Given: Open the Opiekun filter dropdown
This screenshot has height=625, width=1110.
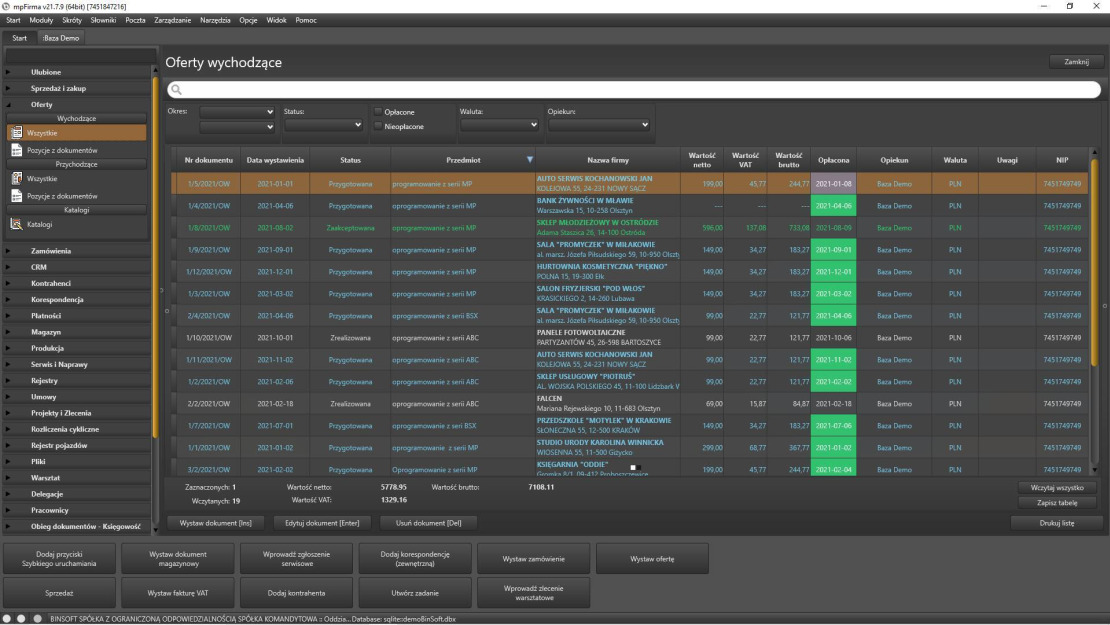Looking at the screenshot, I should pos(599,125).
